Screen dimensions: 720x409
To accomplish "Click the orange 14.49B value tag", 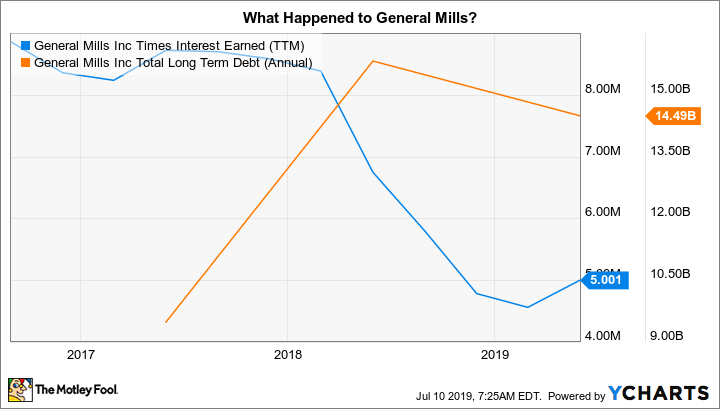I will click(x=675, y=117).
